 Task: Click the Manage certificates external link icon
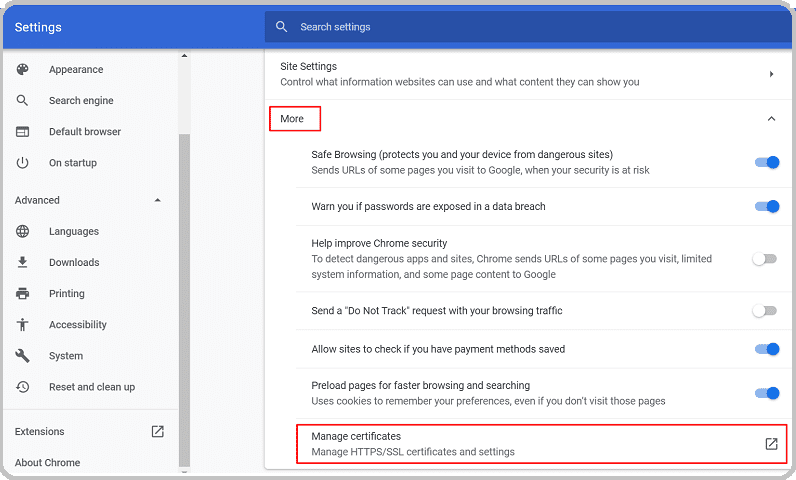771,444
